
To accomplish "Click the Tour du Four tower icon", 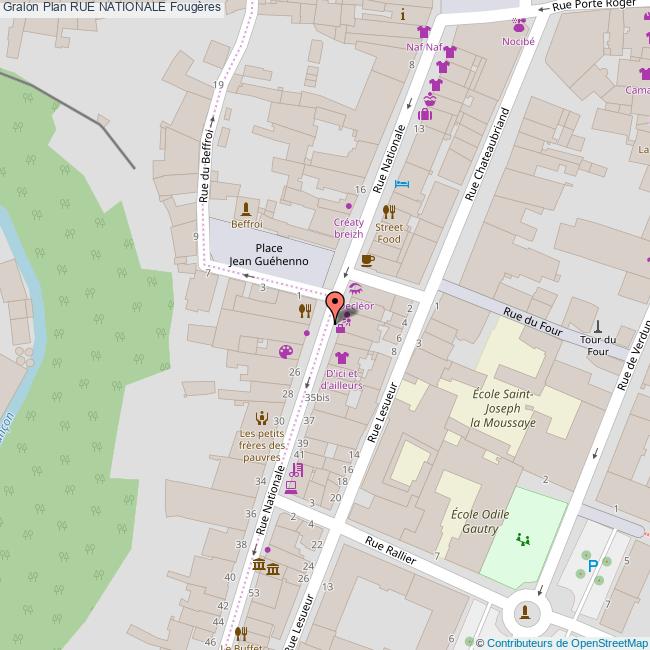I will coord(598,325).
